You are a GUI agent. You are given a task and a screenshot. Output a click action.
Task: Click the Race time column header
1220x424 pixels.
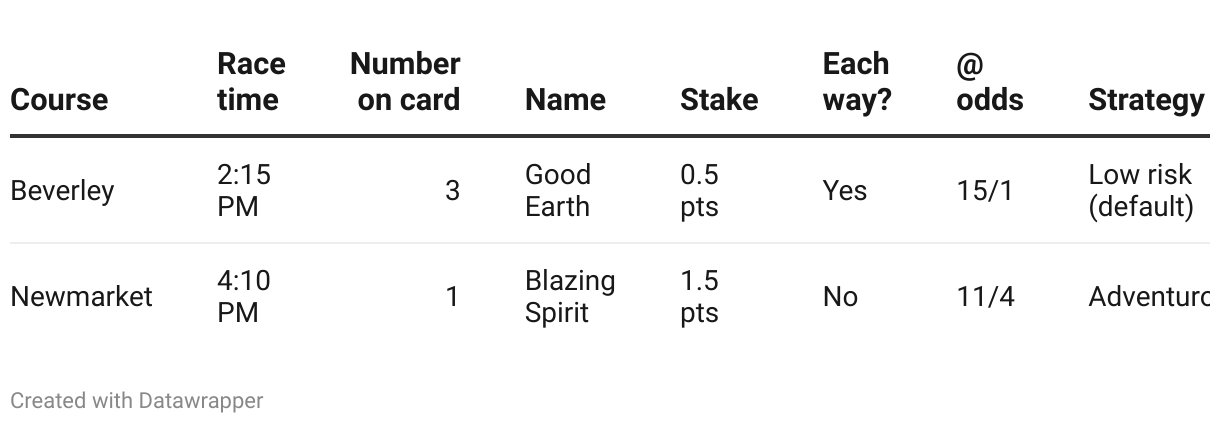pos(251,82)
